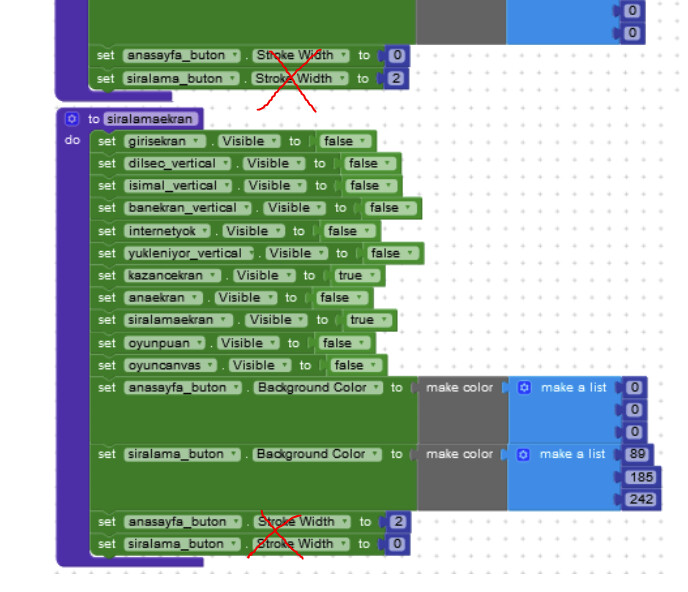This screenshot has height=592, width=688.
Task: Change the false value in girisekran row
Action: tap(345, 141)
